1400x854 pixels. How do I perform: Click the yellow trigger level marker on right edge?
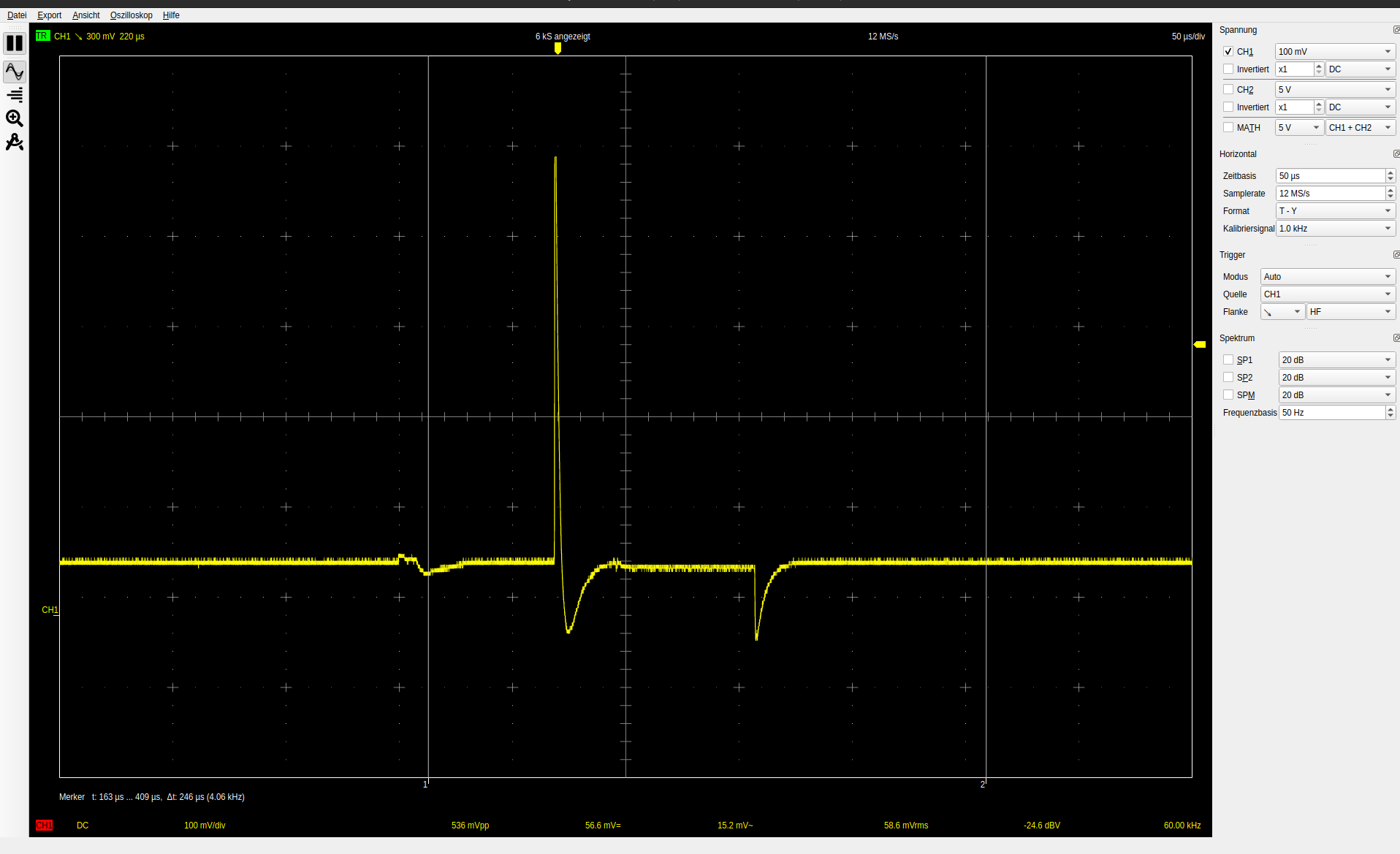tap(1200, 344)
